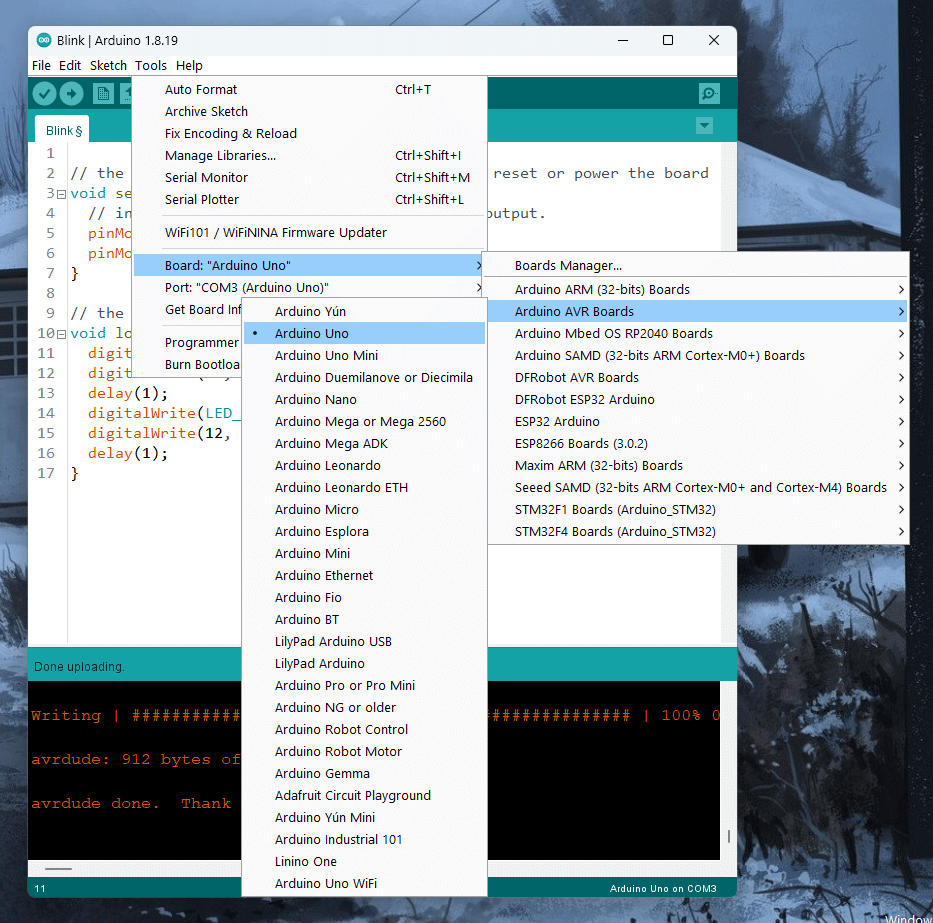Open Serial Monitor menu entry

(x=309, y=177)
